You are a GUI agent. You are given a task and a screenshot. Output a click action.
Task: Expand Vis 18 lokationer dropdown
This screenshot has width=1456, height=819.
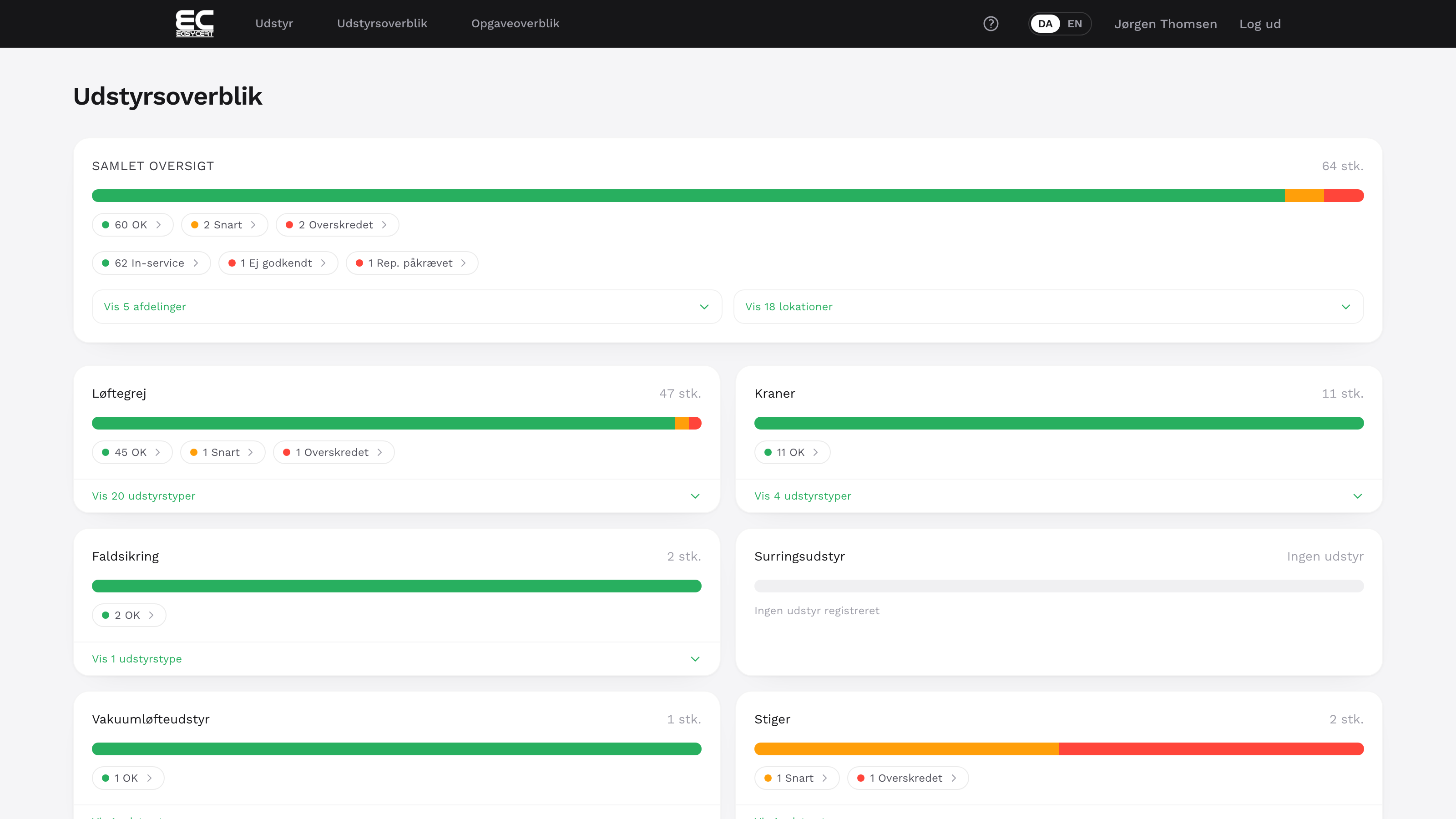[x=1048, y=307]
